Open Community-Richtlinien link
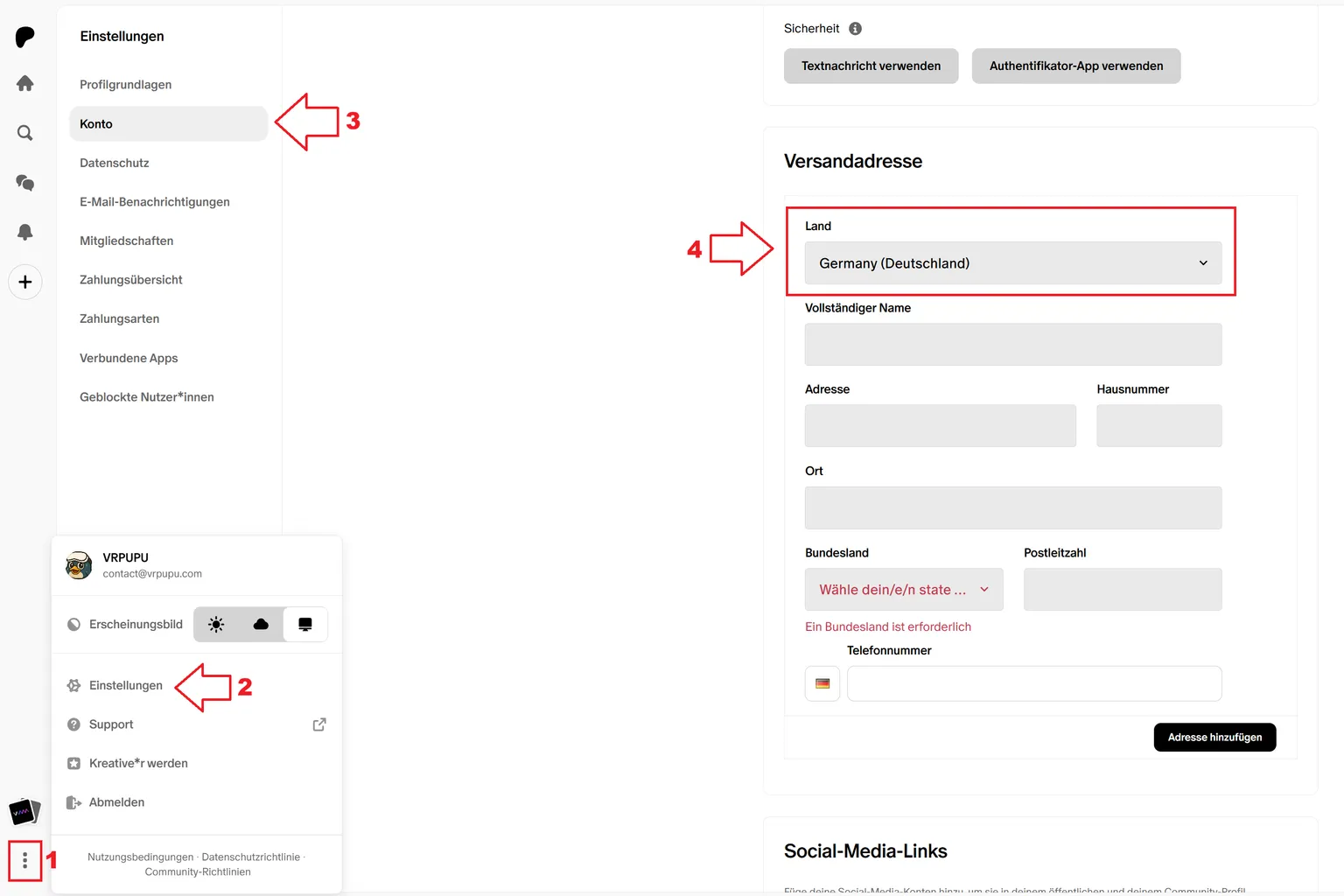Viewport: 1344px width, 896px height. click(198, 872)
